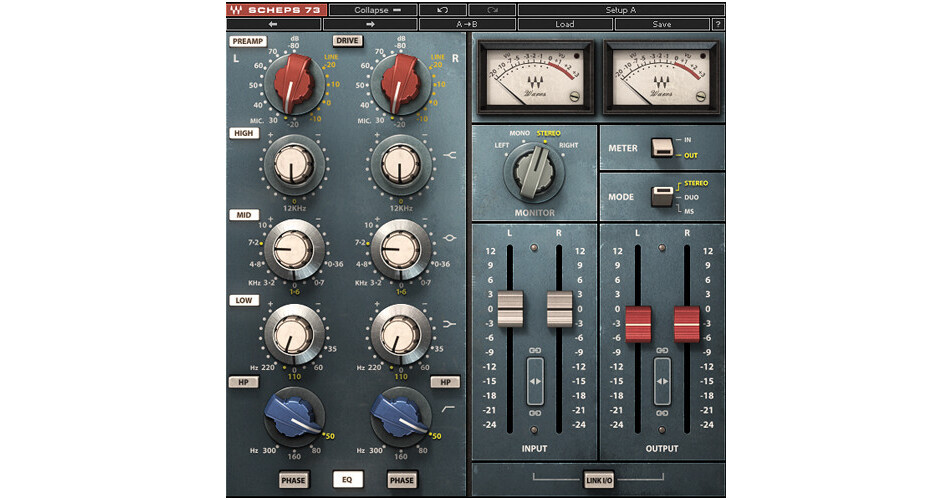
Task: Select DUO mode label
Action: pyautogui.click(x=691, y=197)
